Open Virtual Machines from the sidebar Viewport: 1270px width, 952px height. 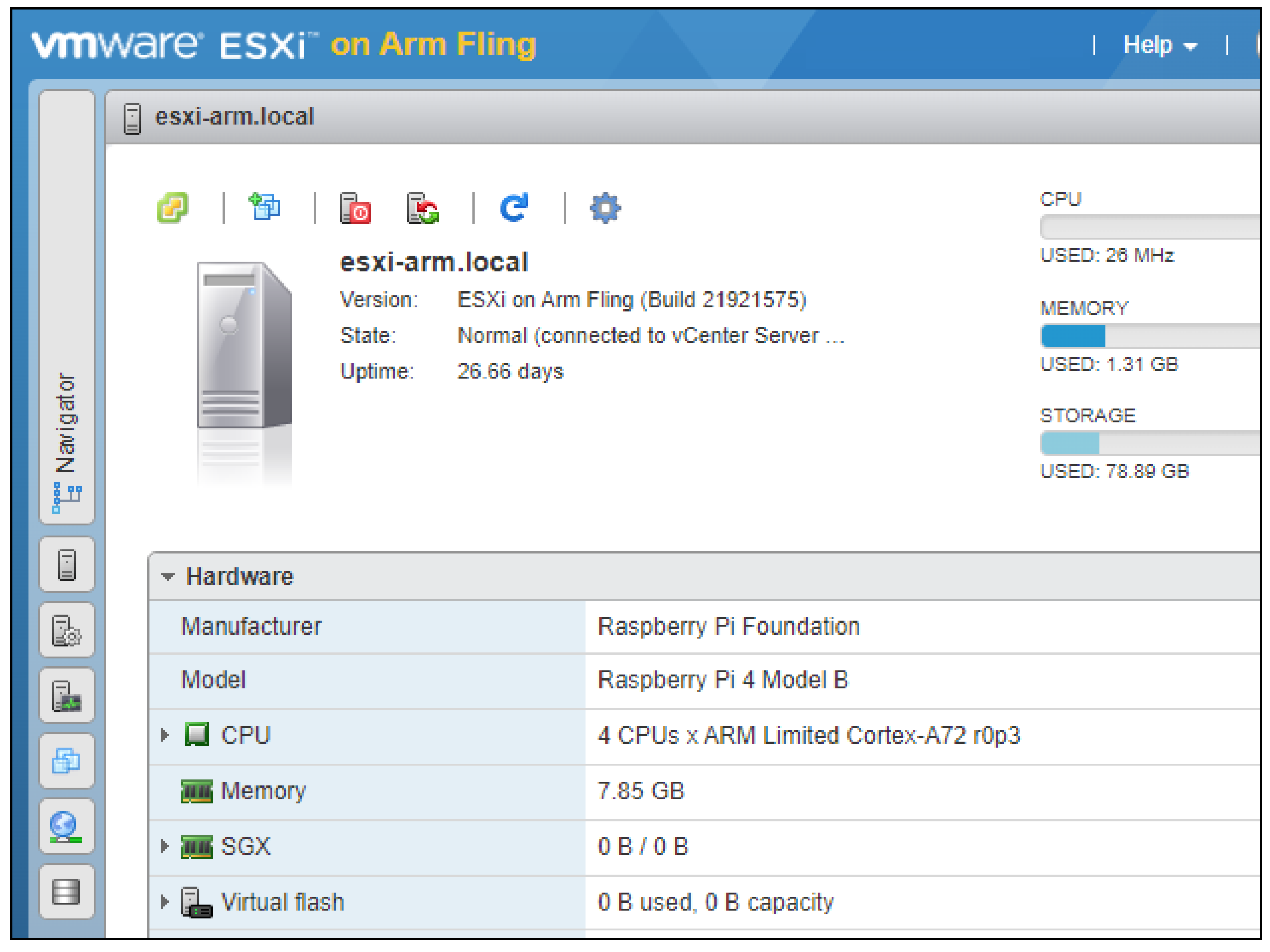pyautogui.click(x=66, y=762)
